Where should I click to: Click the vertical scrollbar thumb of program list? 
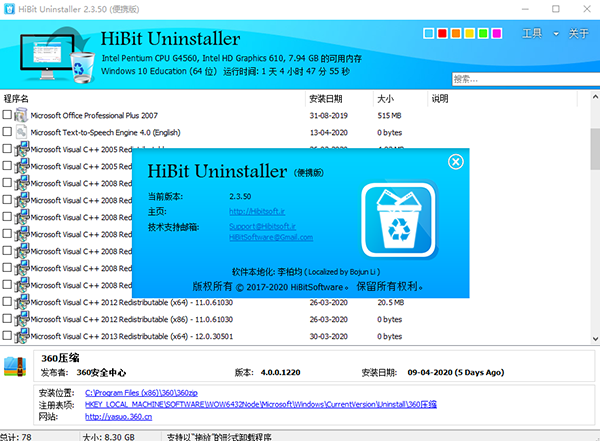point(595,149)
